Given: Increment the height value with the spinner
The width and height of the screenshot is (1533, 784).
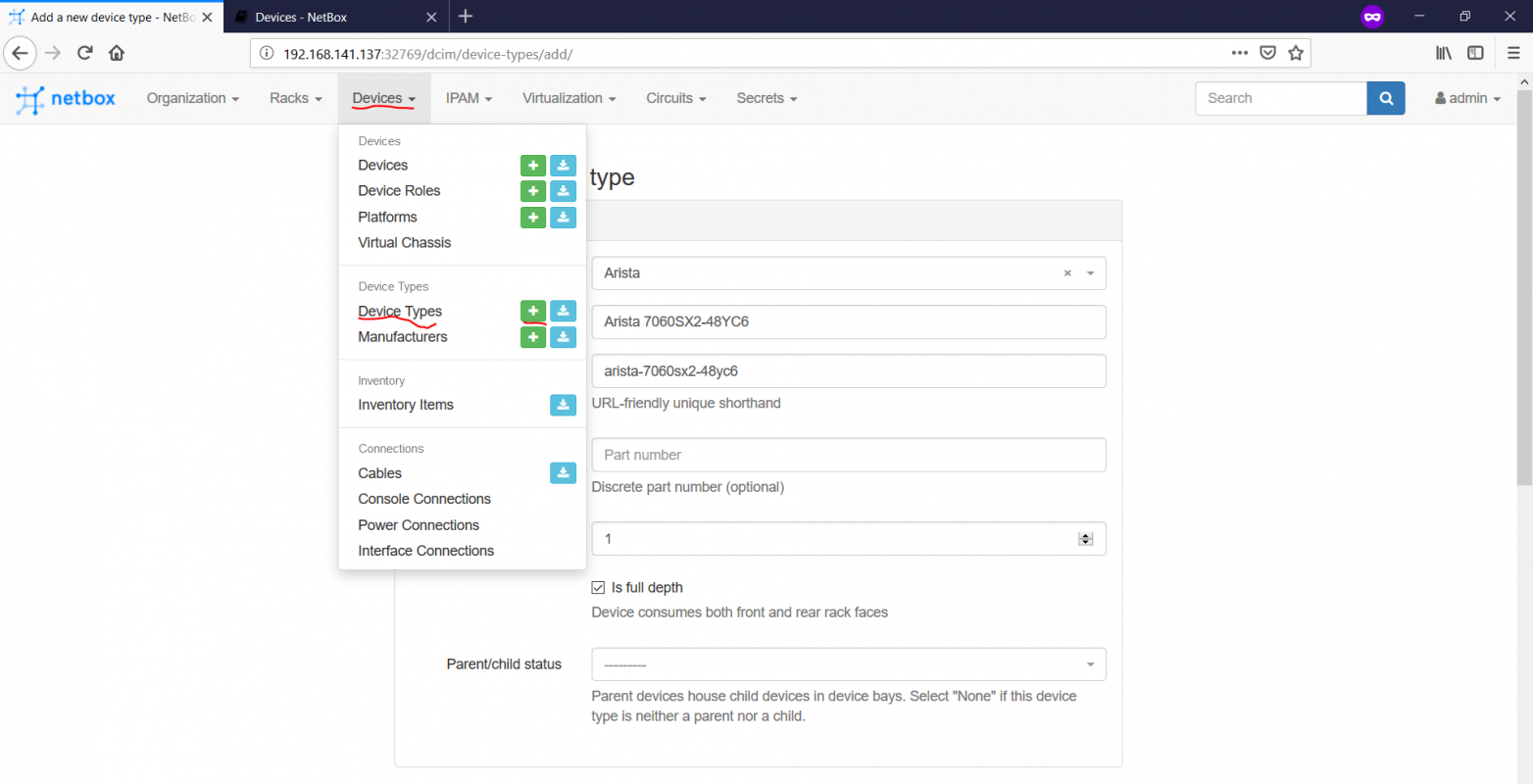Looking at the screenshot, I should [1085, 533].
